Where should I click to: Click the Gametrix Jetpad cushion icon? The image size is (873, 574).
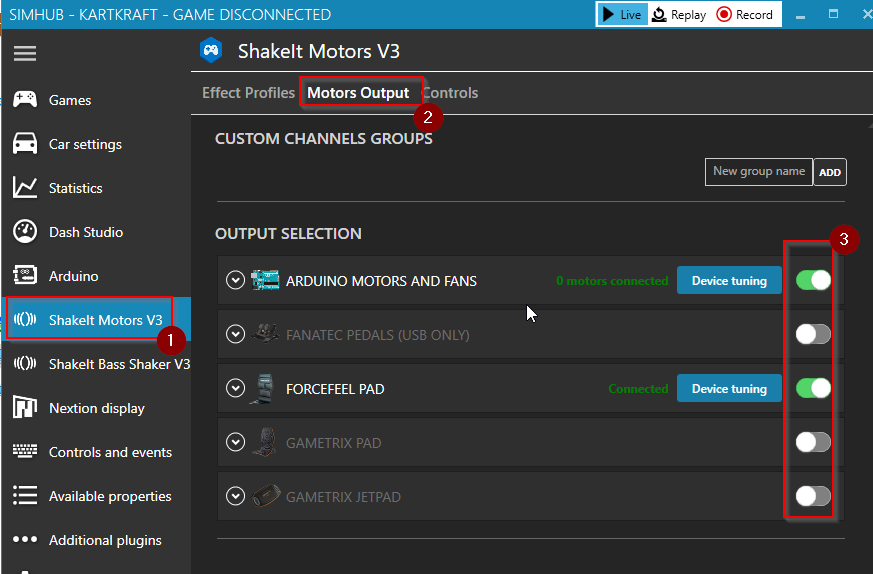click(265, 496)
